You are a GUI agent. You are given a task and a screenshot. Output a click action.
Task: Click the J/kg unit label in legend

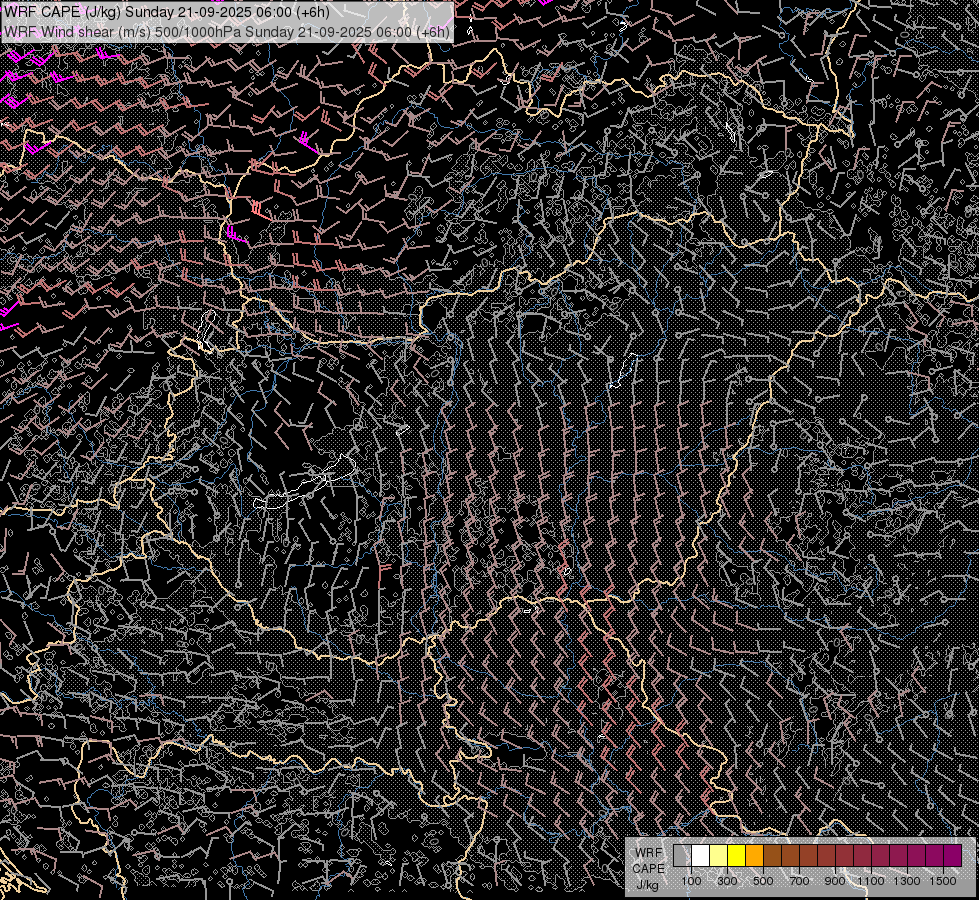click(647, 884)
